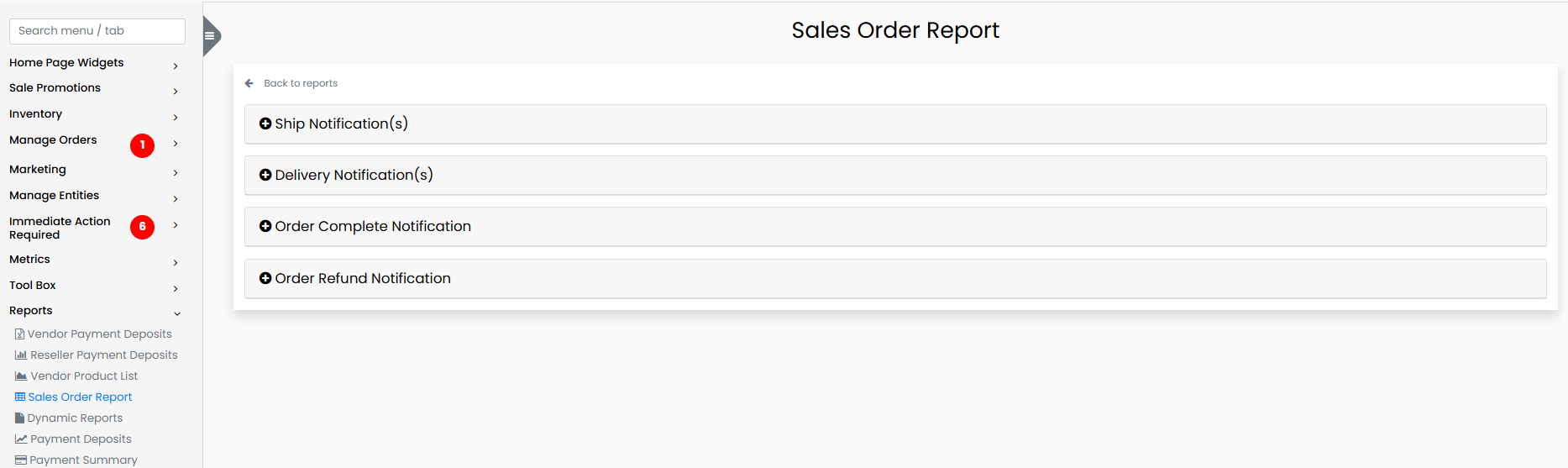Go back to reports link
The width and height of the screenshot is (1568, 468).
(x=301, y=83)
